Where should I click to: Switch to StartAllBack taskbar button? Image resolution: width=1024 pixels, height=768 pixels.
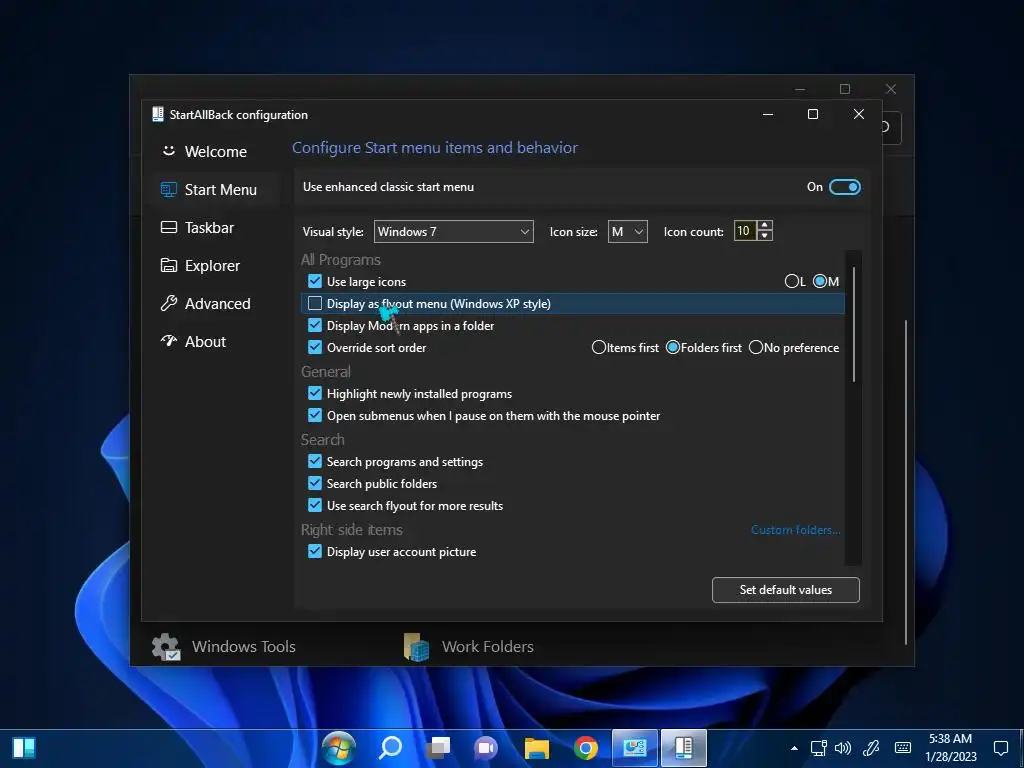click(x=684, y=748)
